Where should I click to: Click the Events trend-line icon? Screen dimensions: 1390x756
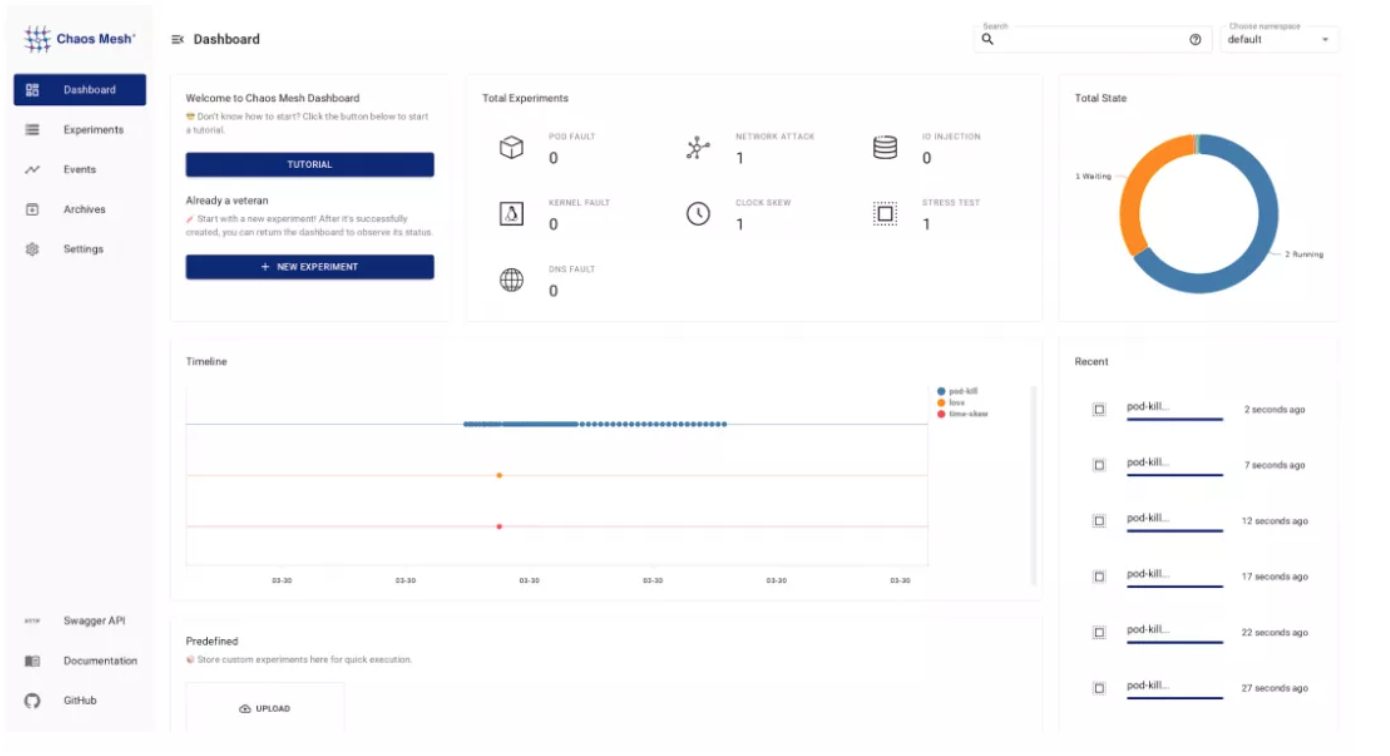coord(32,170)
